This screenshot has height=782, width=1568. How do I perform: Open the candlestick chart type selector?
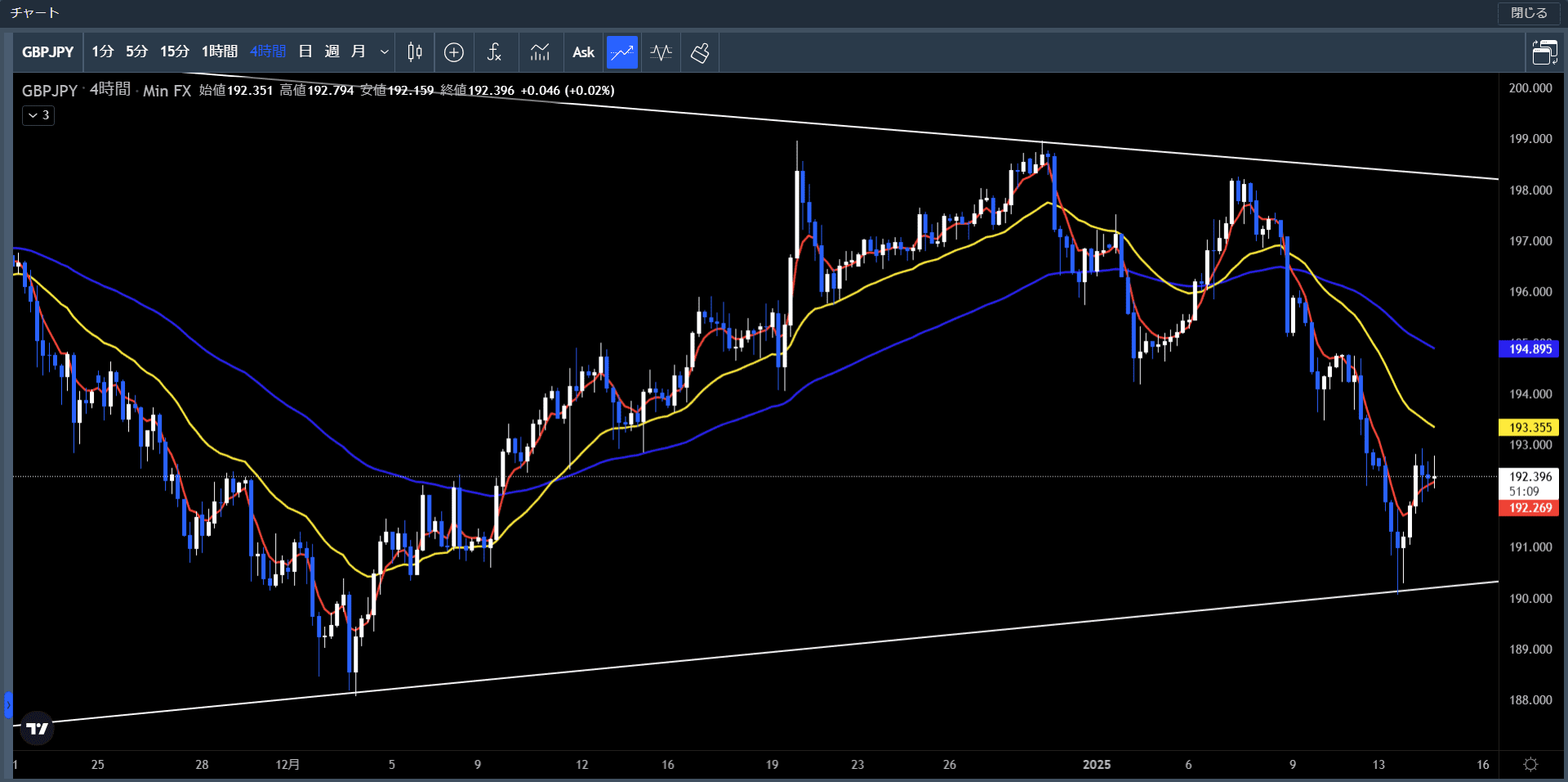point(415,52)
